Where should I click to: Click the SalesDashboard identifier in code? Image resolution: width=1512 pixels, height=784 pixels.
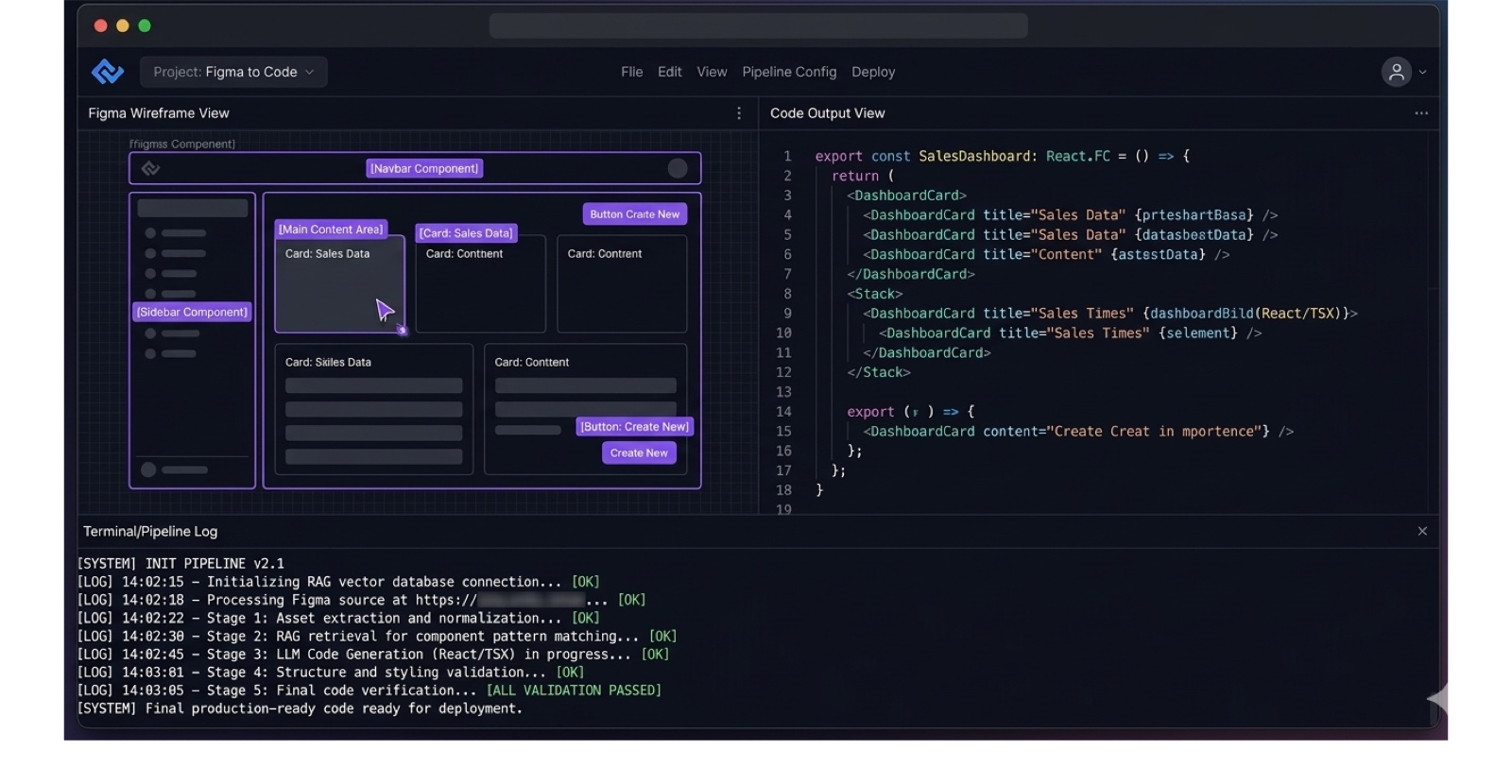[973, 156]
